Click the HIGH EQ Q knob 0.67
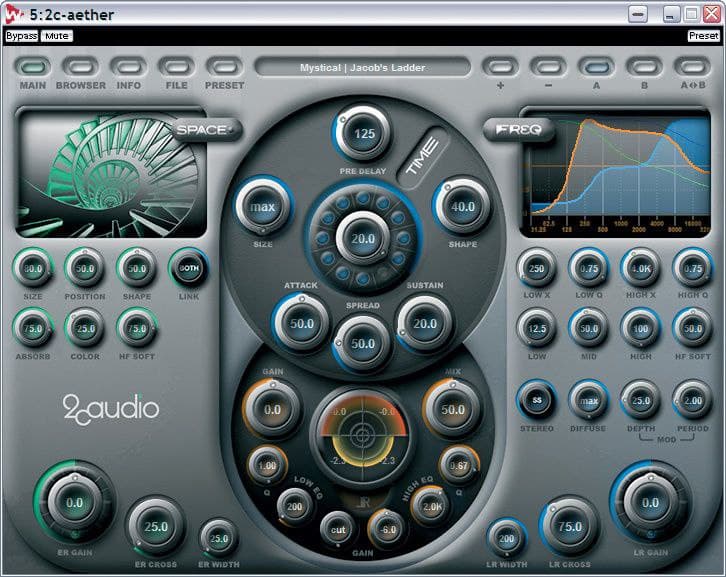 (x=458, y=465)
